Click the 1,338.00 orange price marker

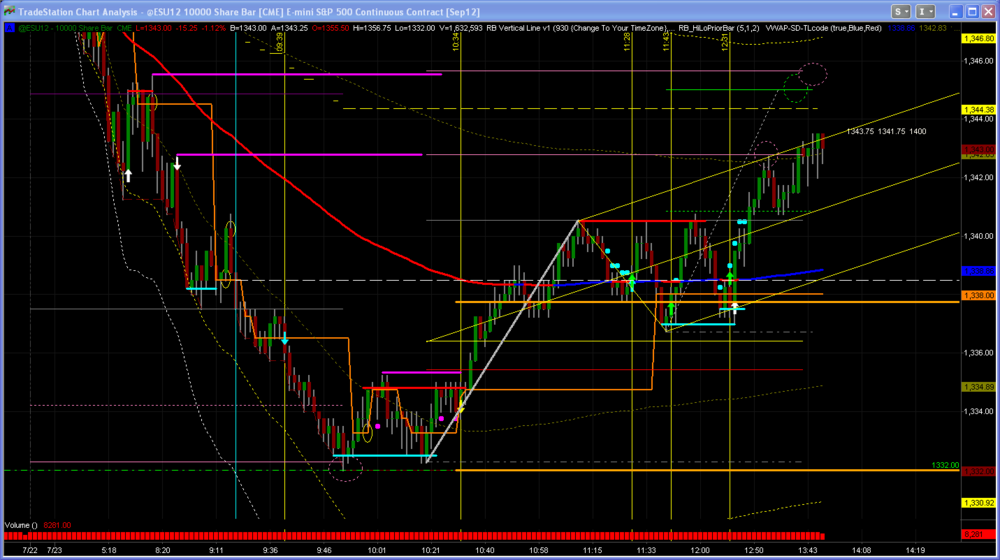978,296
